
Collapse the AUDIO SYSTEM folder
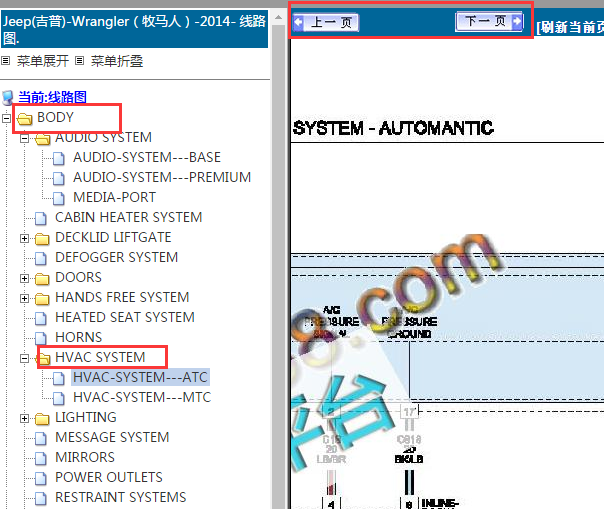(24, 138)
